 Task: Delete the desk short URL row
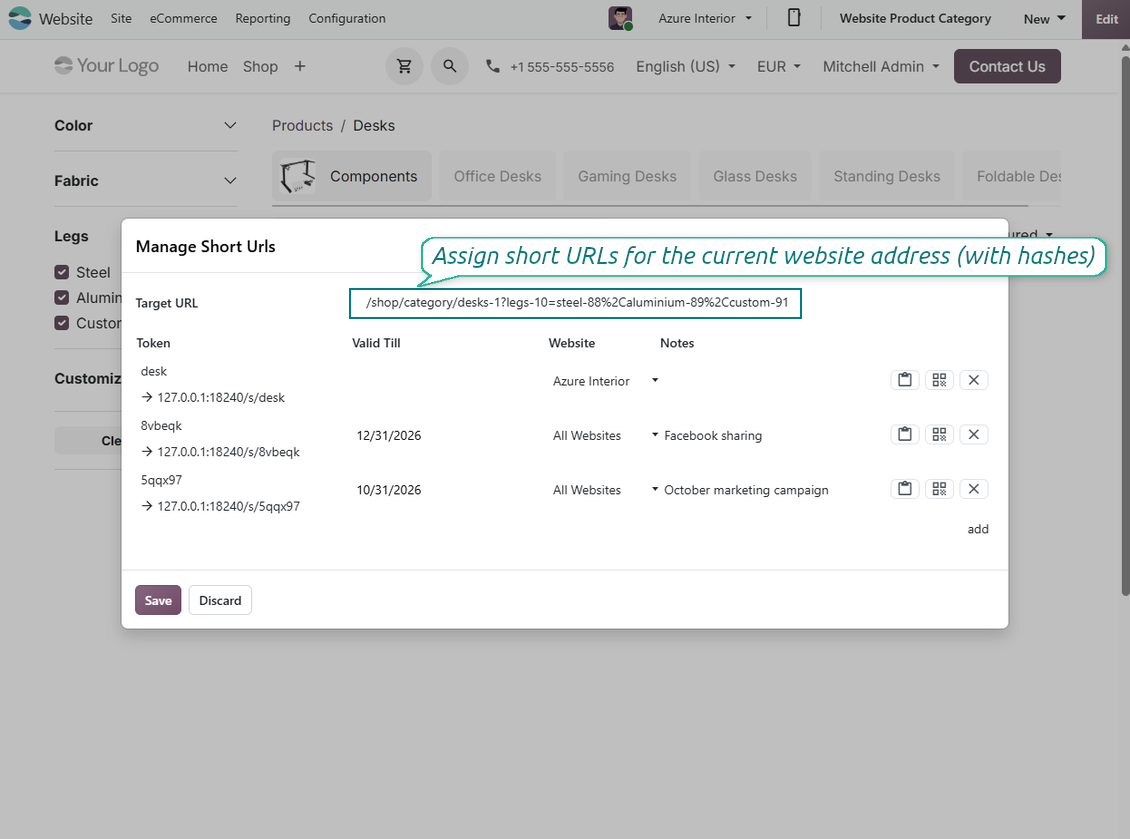974,380
